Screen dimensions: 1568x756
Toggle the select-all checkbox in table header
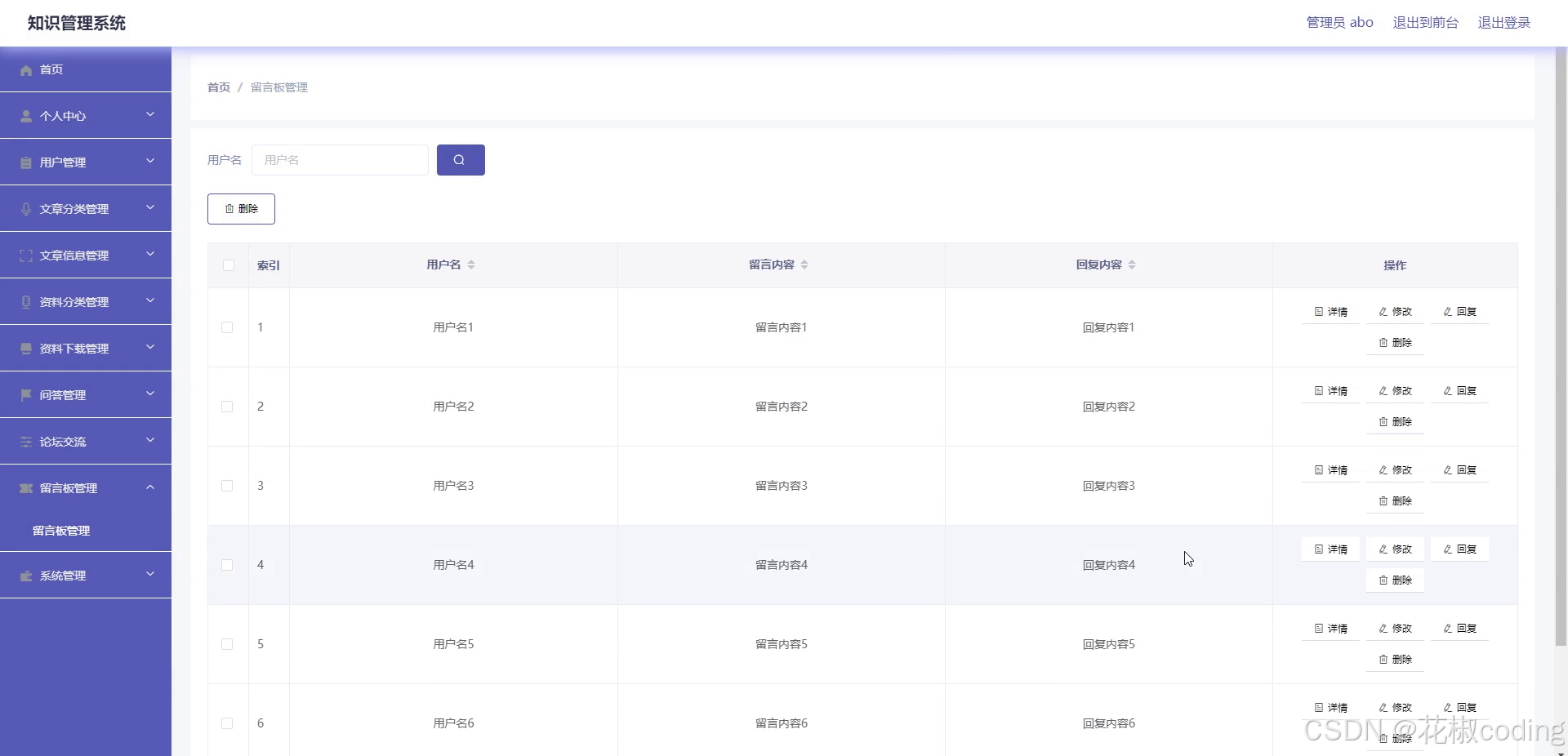pyautogui.click(x=229, y=265)
